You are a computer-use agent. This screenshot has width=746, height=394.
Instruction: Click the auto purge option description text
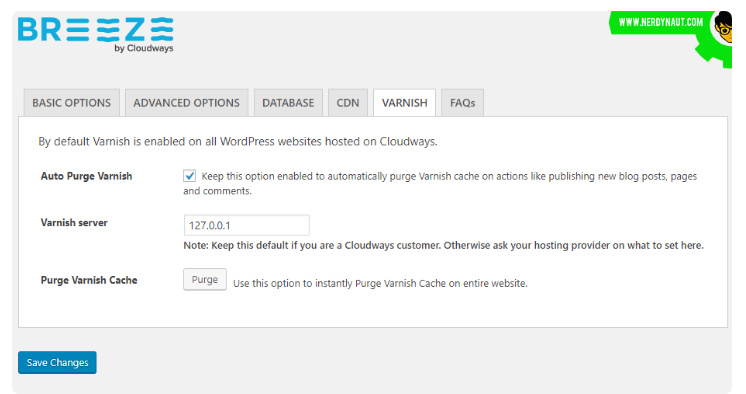(x=440, y=183)
